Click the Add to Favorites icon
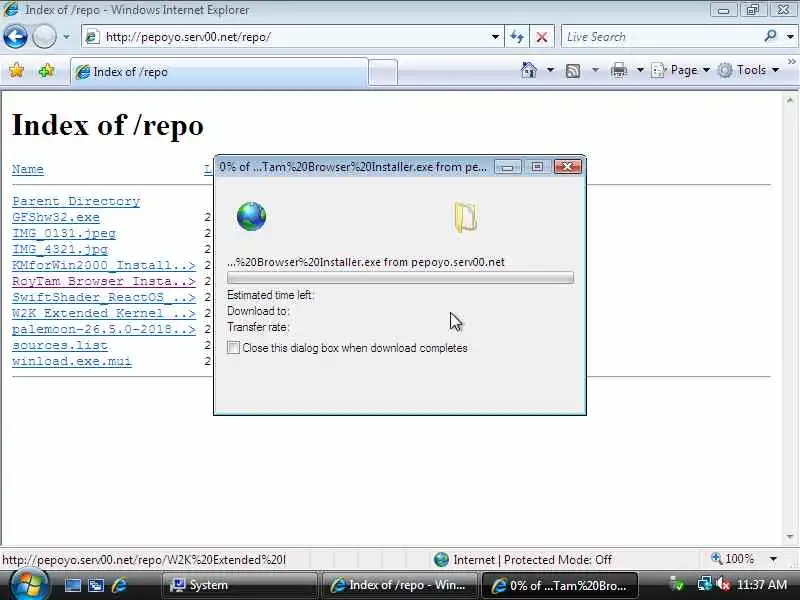 pos(46,70)
